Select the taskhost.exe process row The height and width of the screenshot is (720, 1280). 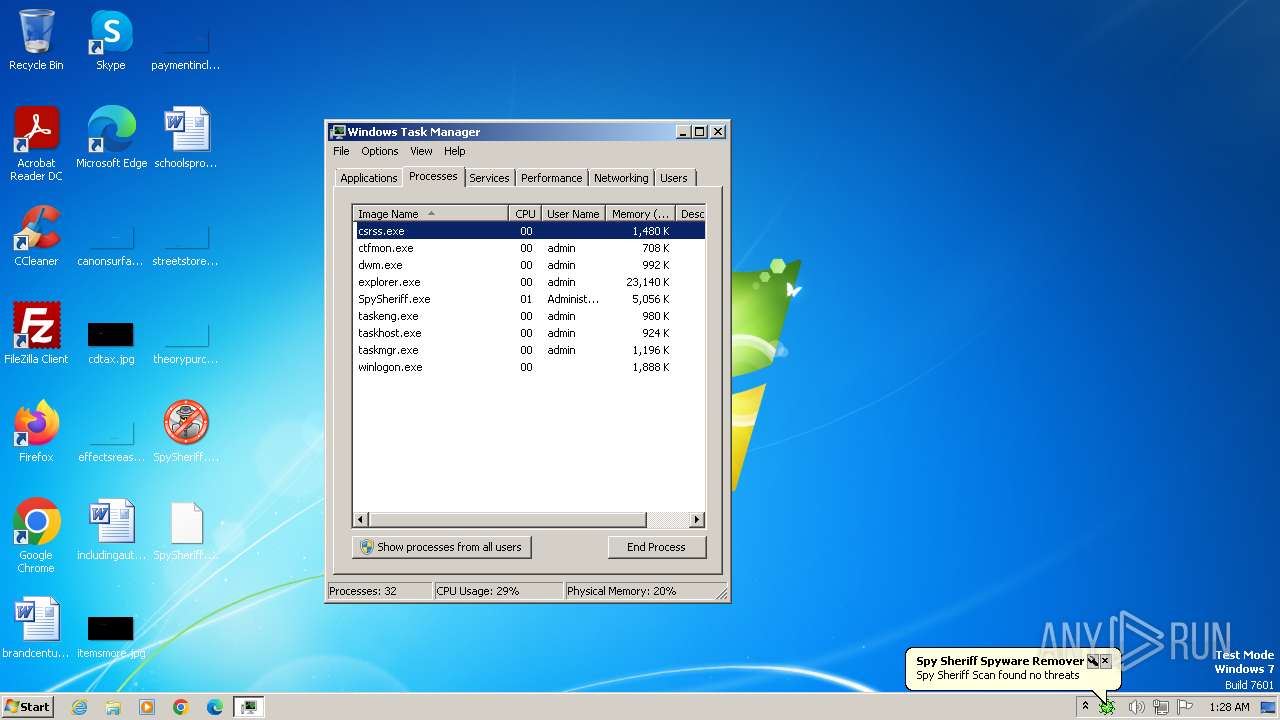[x=529, y=333]
